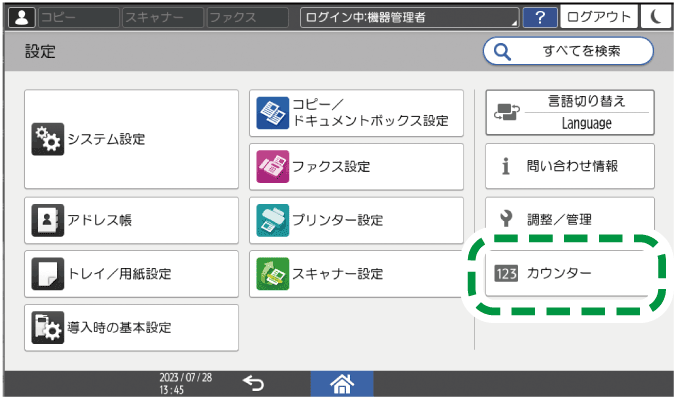
Task: Open the pink ファクス設定 fax icon
Action: (x=272, y=166)
